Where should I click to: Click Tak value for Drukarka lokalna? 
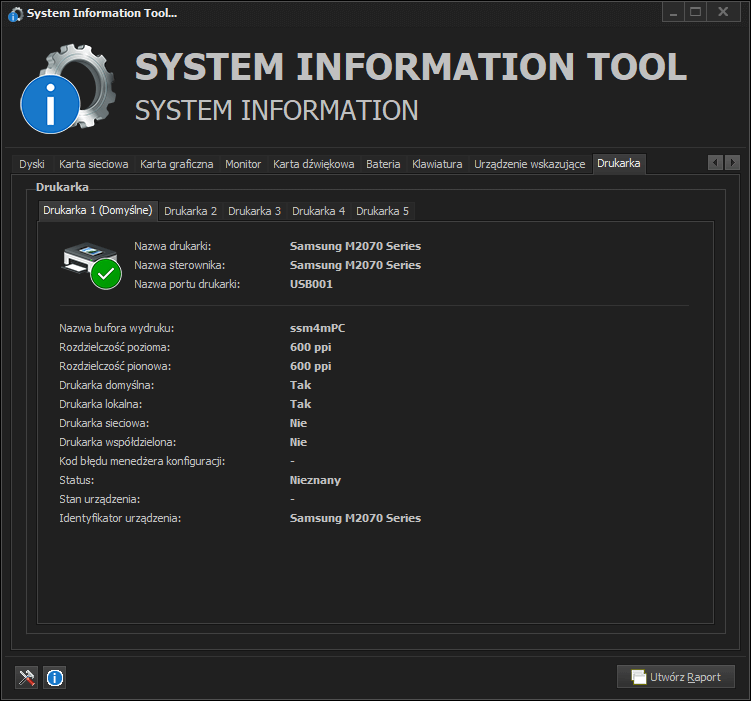300,405
